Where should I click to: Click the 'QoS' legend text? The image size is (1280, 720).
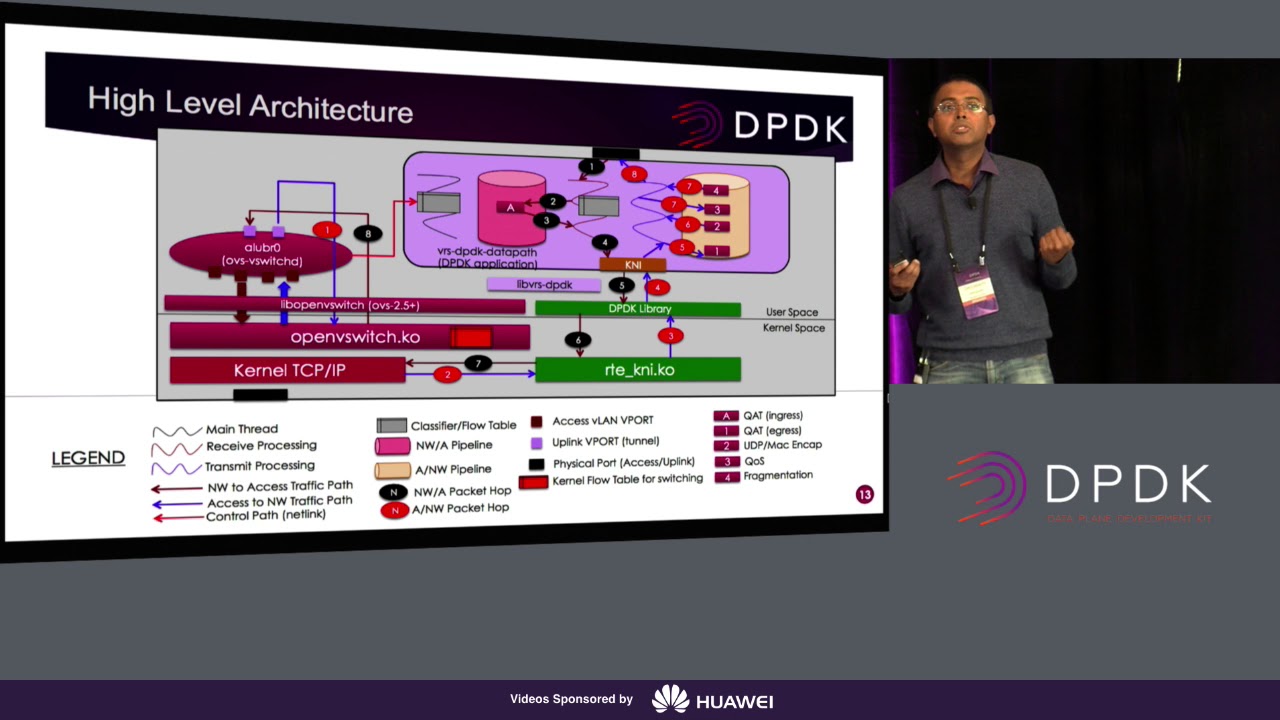754,462
